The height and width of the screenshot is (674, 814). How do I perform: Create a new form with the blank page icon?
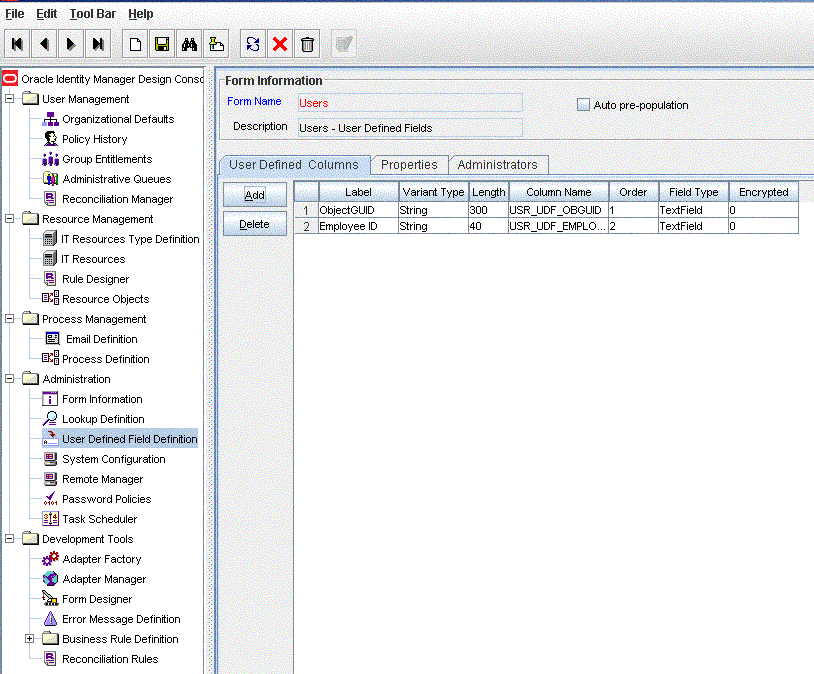134,44
